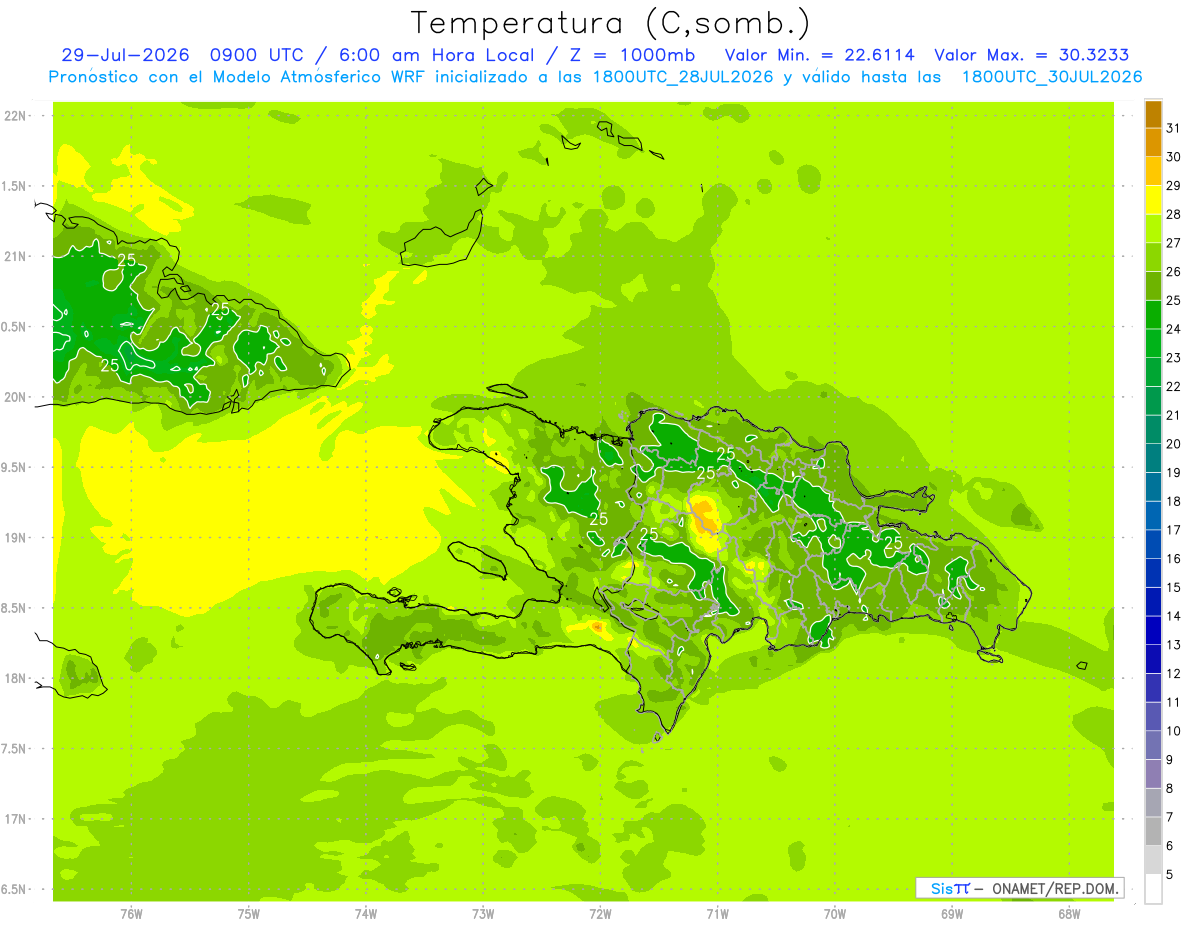Select the gray 7 degree legend swatch
Viewport: 1200px width, 927px height.
pos(1153,803)
